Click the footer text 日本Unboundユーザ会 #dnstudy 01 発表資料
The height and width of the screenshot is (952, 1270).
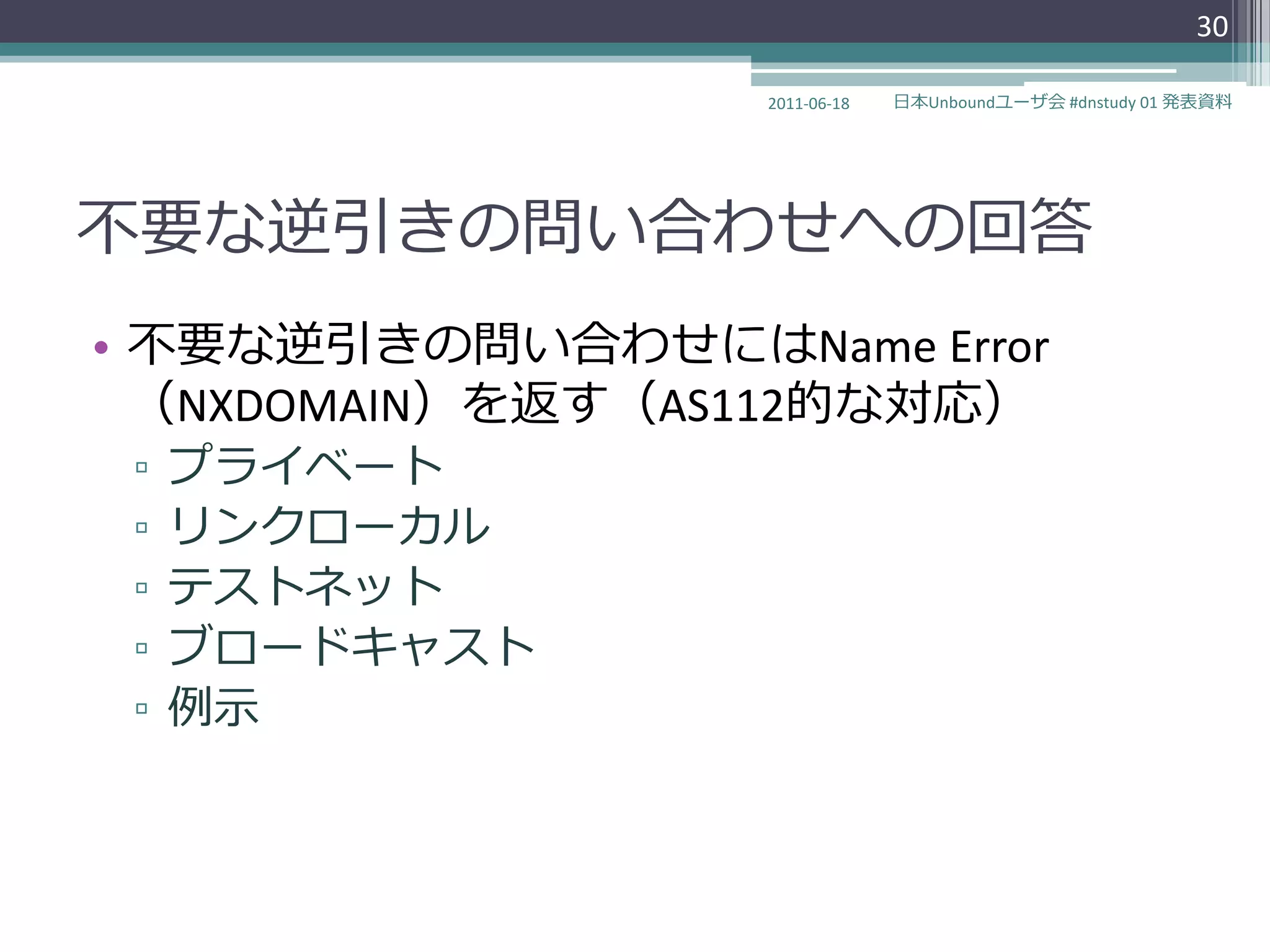point(1062,102)
